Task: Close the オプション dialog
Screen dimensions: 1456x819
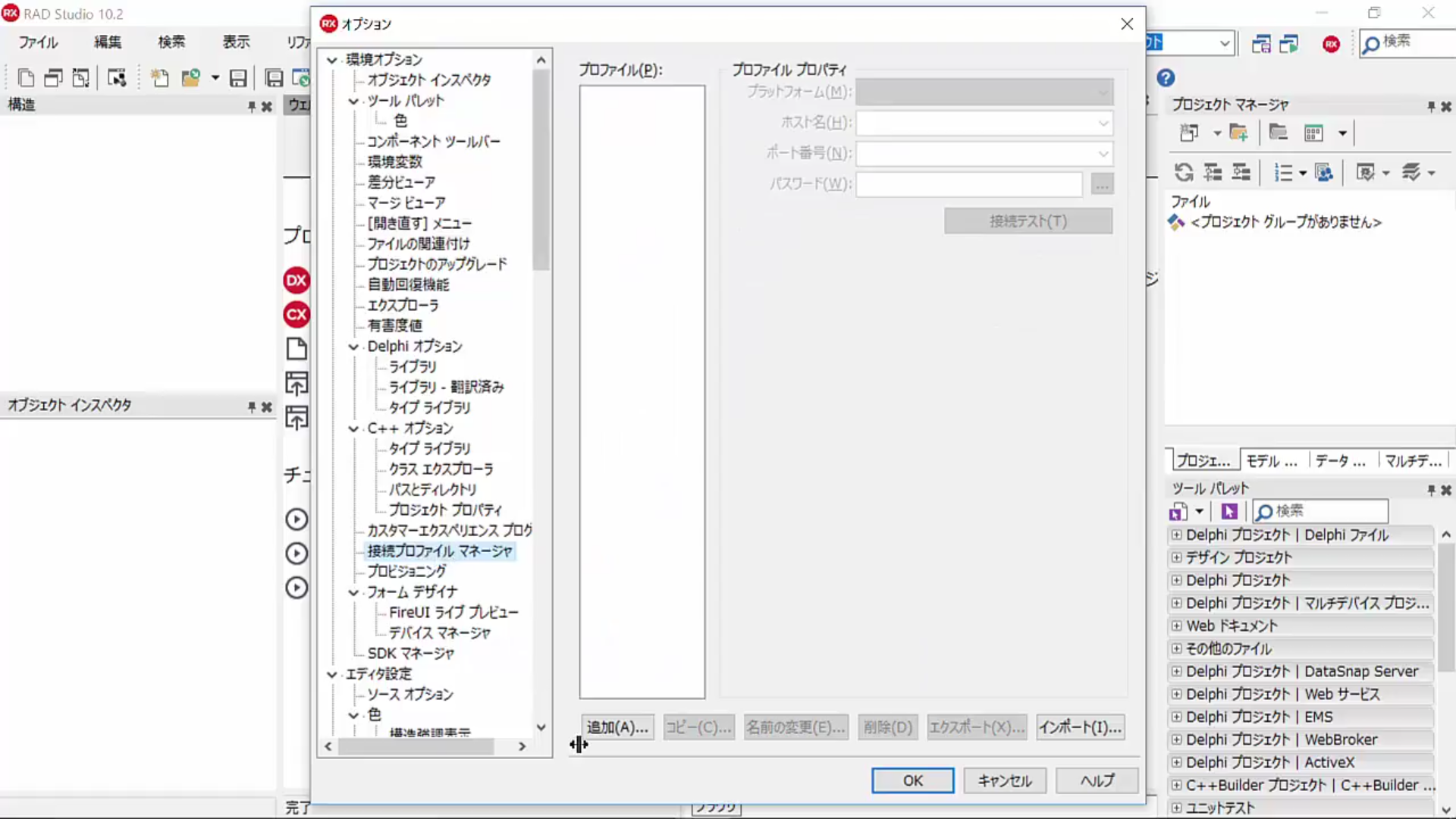Action: point(1127,24)
